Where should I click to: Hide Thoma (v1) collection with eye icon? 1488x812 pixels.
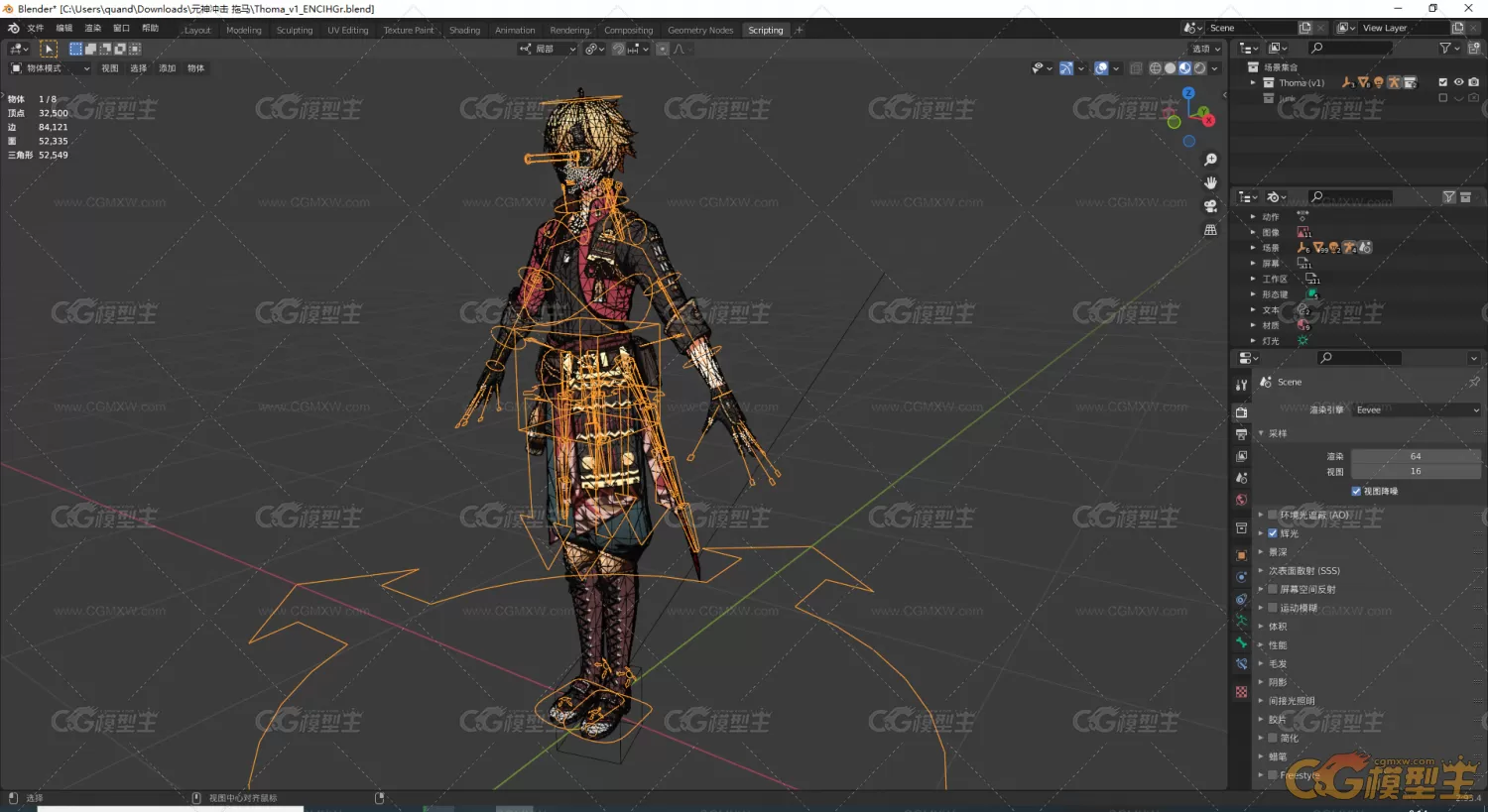(x=1458, y=82)
